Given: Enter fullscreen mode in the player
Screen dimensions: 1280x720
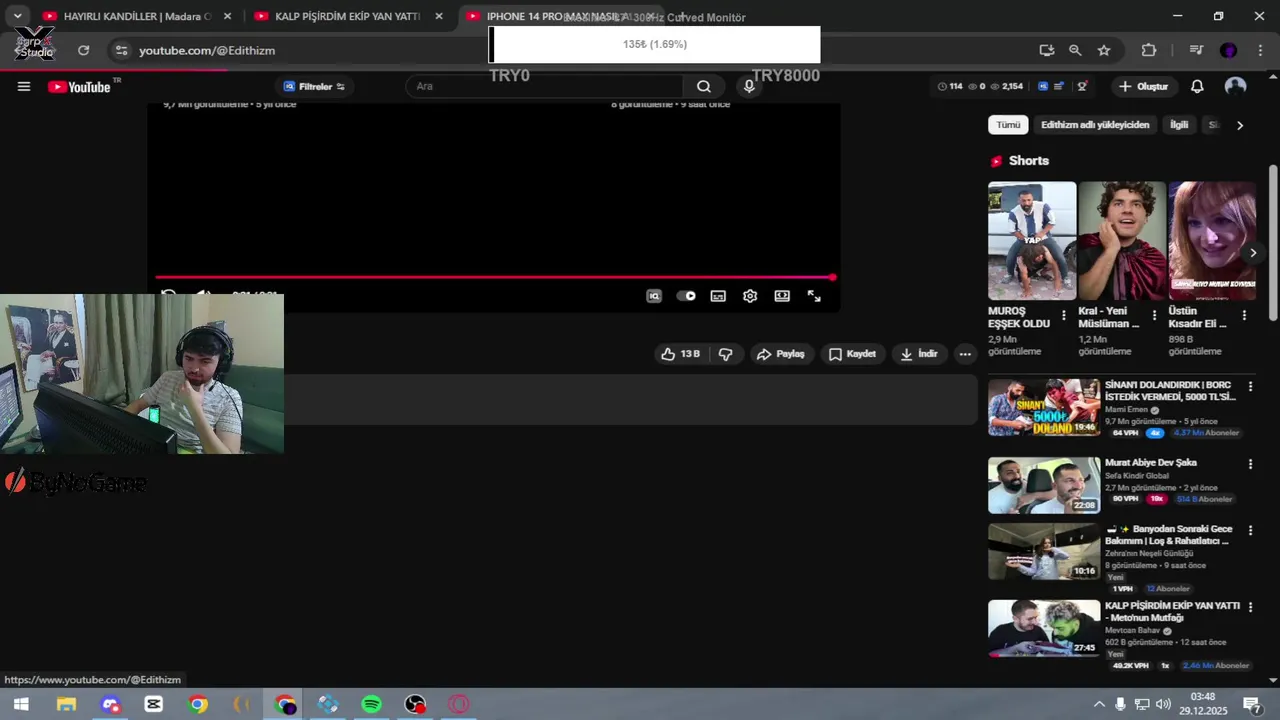Looking at the screenshot, I should tap(814, 296).
